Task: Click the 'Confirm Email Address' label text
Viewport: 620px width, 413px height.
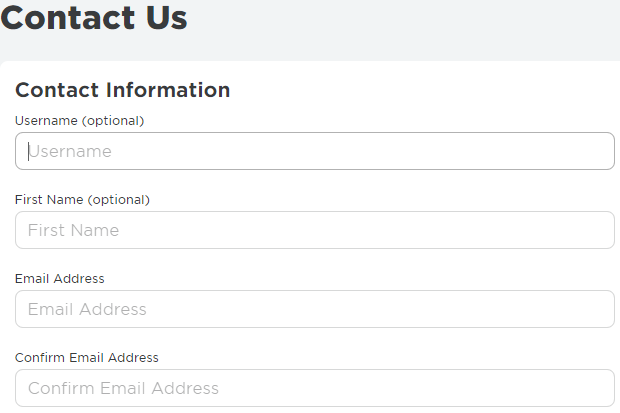Action: click(x=86, y=358)
